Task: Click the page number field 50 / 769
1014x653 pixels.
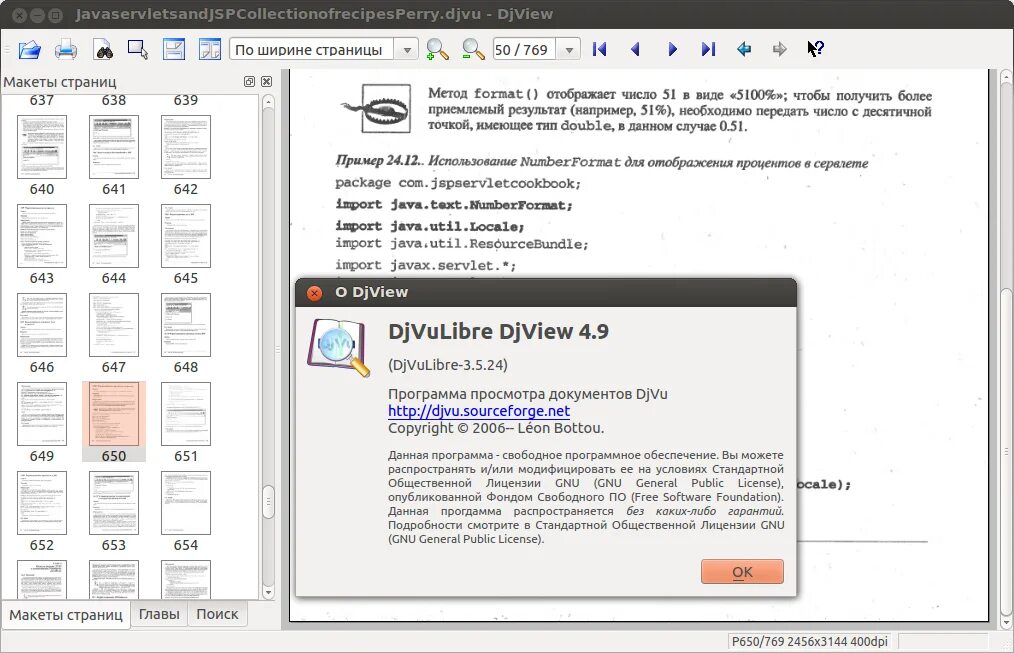Action: tap(524, 50)
